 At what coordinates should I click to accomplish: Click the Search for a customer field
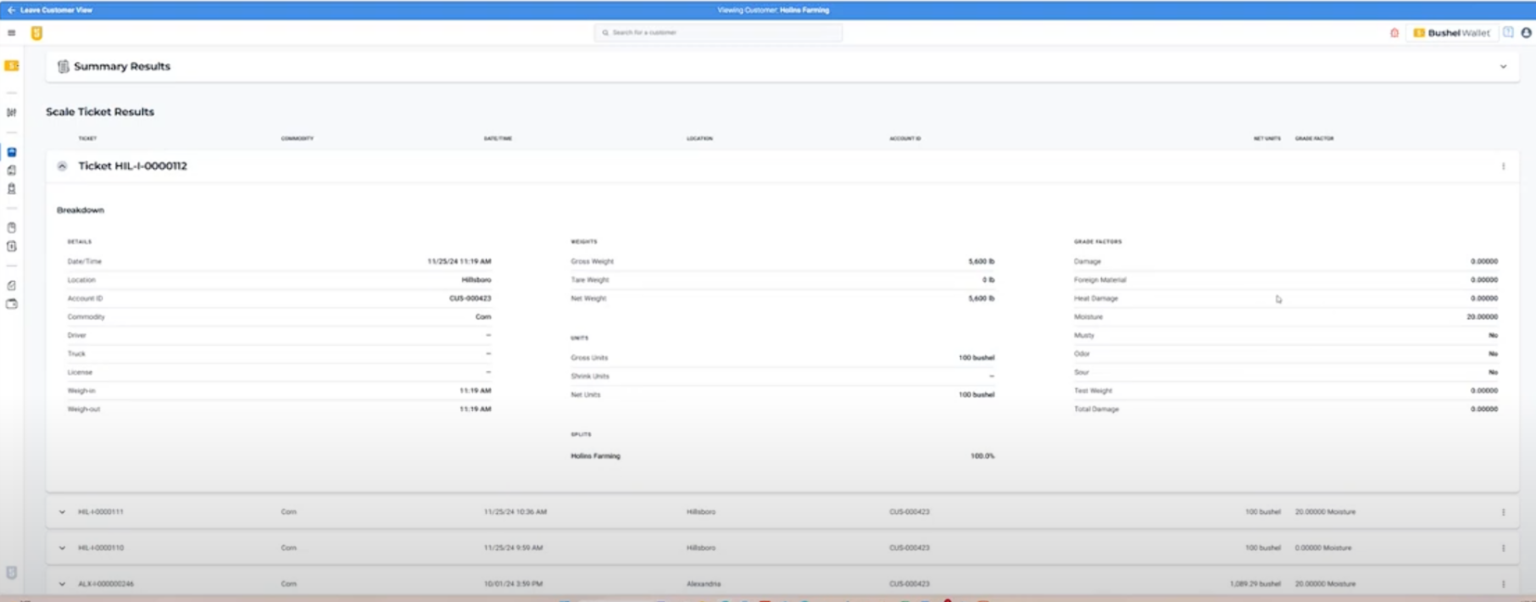[x=720, y=32]
